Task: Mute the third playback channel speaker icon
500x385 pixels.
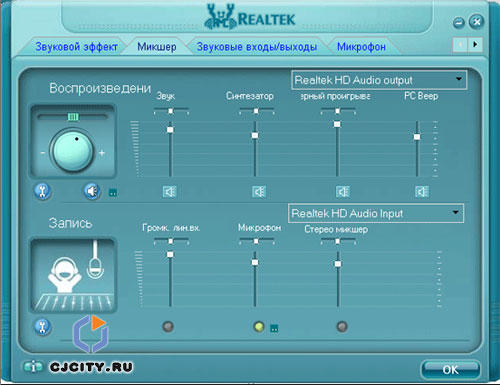Action: pos(343,192)
